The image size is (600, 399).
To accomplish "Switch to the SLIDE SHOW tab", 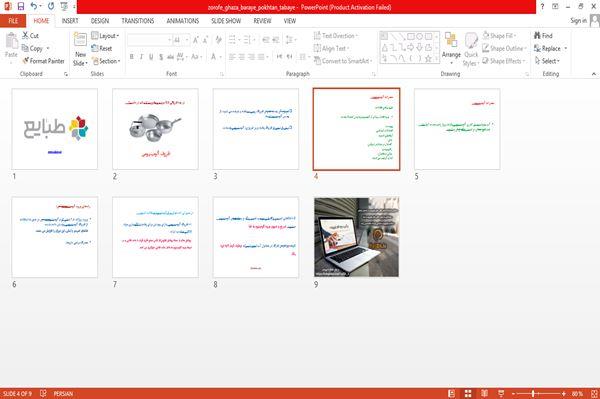I will 226,21.
